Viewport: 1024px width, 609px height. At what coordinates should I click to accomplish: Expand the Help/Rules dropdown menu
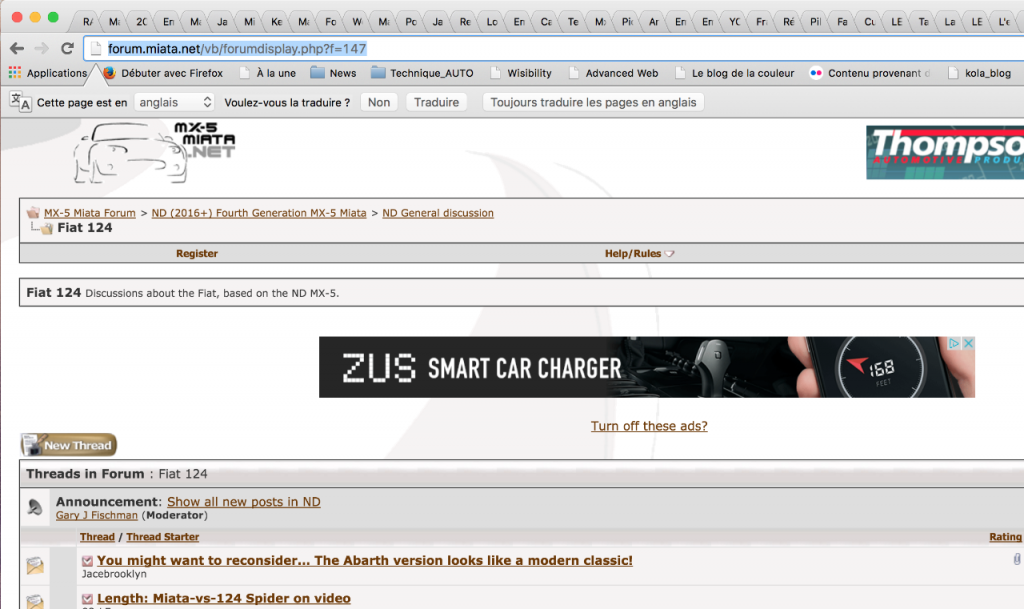coord(639,253)
